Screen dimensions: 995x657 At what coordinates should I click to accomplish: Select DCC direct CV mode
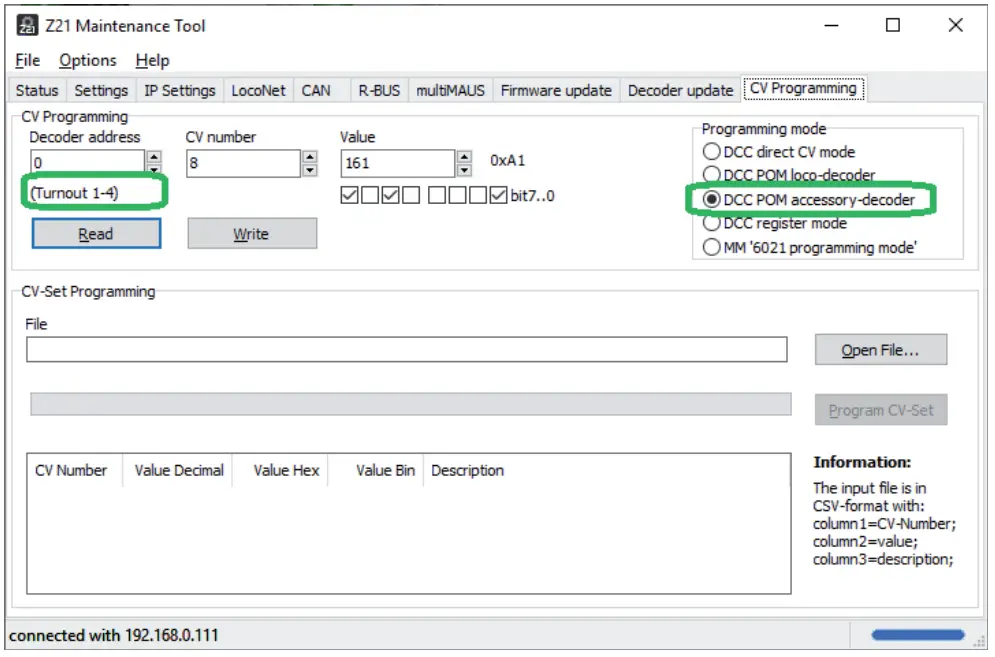click(x=711, y=152)
